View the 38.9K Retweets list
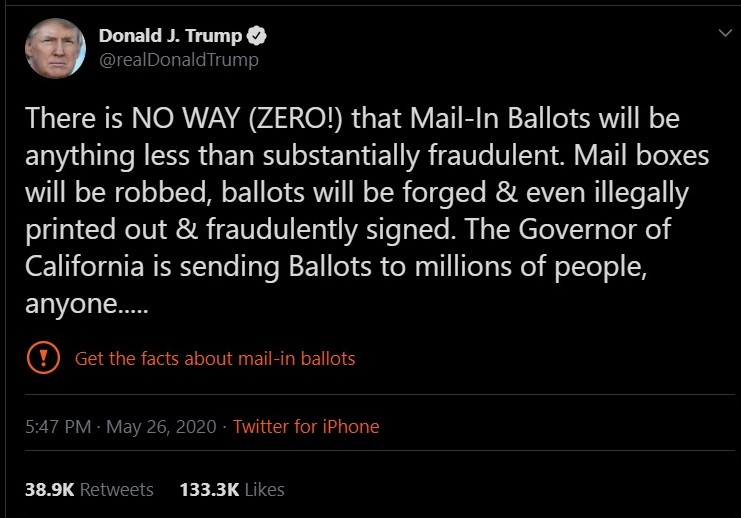 coord(89,489)
